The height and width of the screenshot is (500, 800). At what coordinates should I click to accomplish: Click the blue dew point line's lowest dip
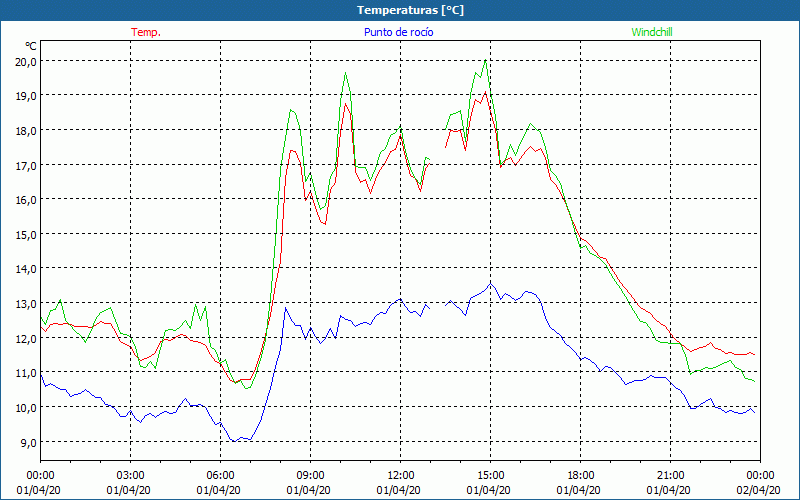coord(233,441)
